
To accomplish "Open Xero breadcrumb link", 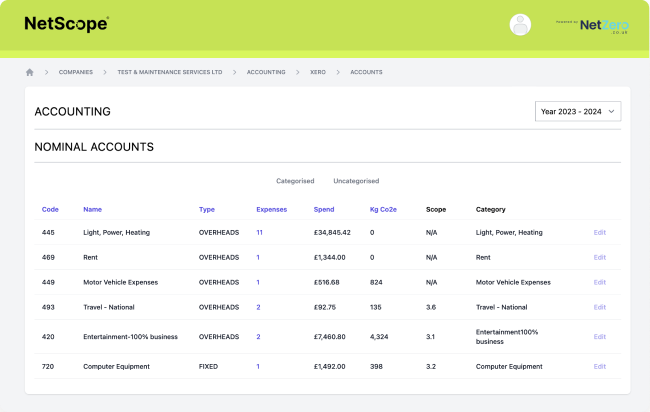I will pos(318,72).
